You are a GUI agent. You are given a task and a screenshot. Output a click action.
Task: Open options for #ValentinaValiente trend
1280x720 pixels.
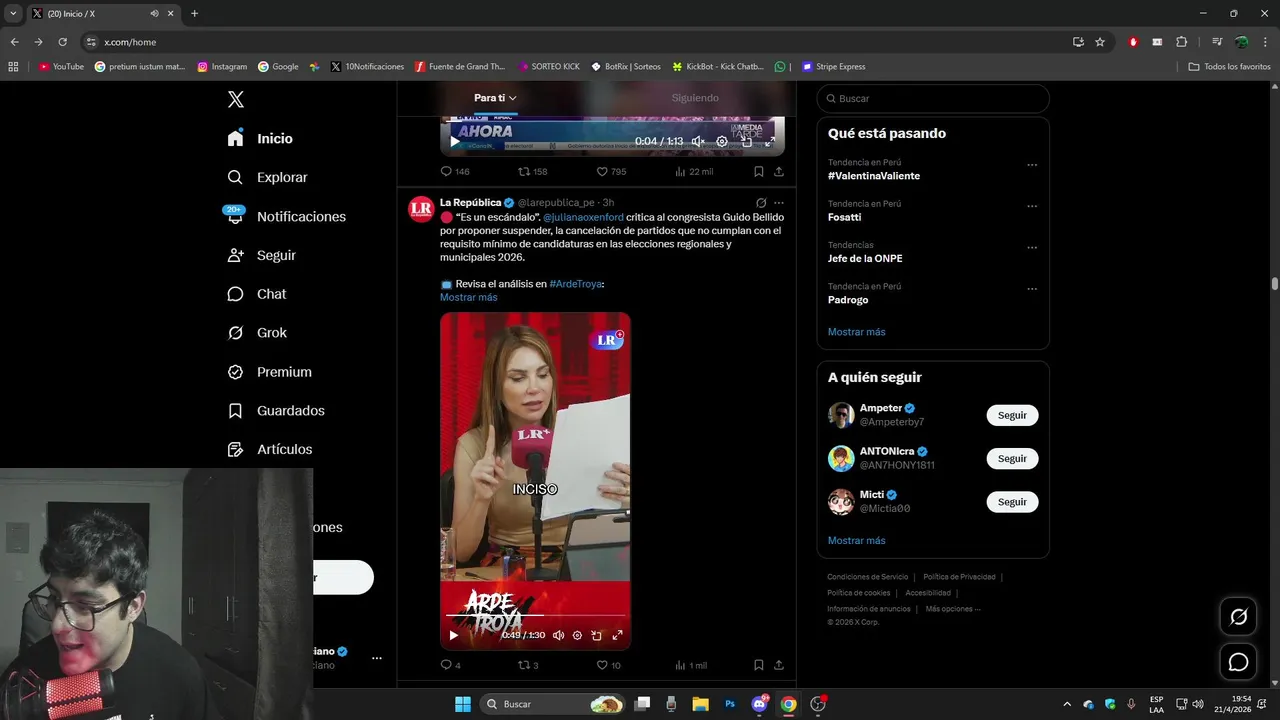pyautogui.click(x=1032, y=165)
